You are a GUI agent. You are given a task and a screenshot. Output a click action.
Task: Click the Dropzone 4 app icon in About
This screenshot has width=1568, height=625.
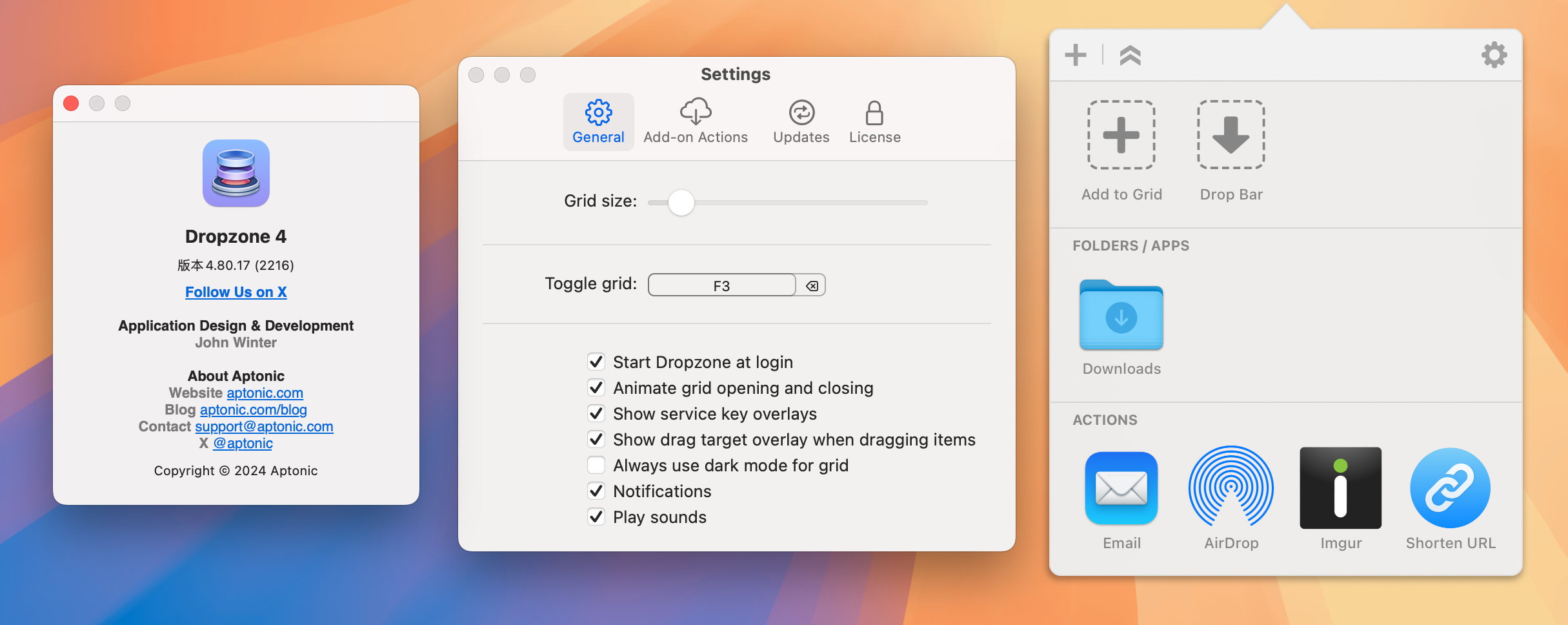point(236,173)
